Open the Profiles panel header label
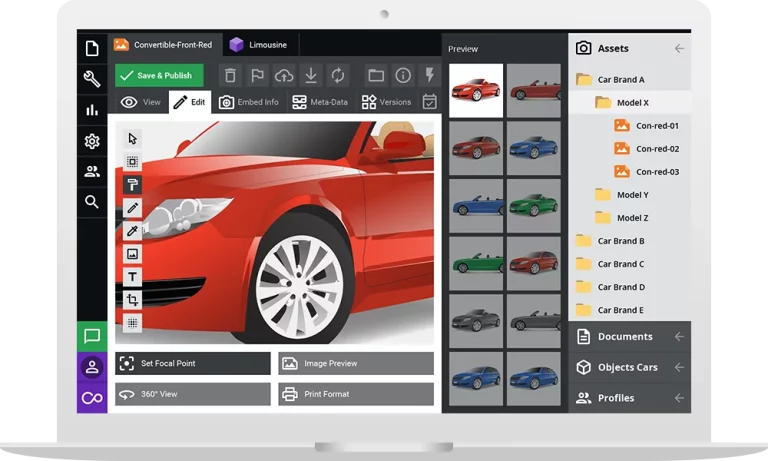The width and height of the screenshot is (768, 461). [x=616, y=398]
